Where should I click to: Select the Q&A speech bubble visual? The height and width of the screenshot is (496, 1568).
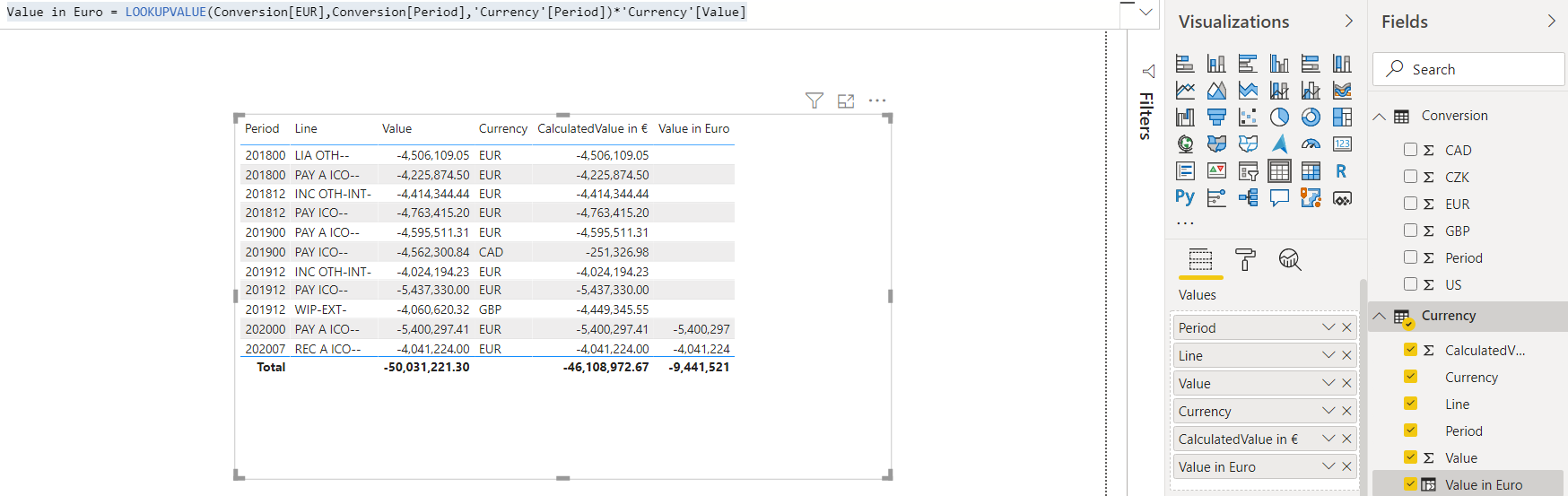pyautogui.click(x=1279, y=197)
